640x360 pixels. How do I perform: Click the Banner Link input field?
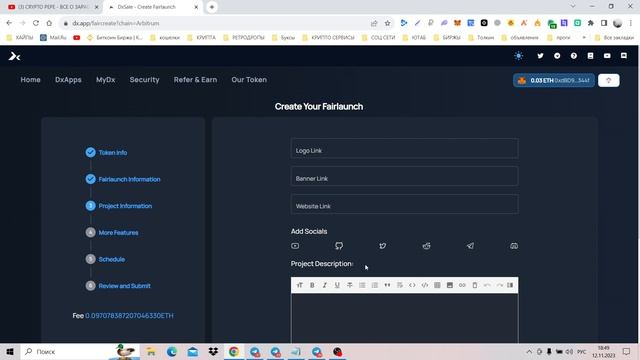pos(404,177)
